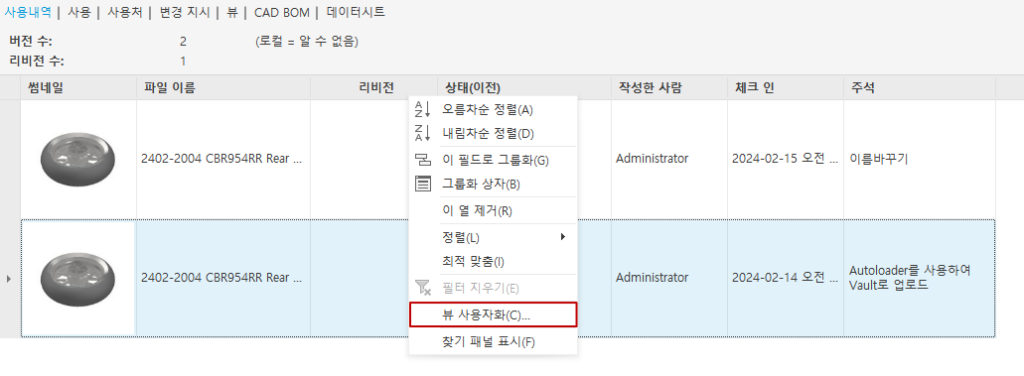This screenshot has width=1024, height=376.
Task: Click the greyed-out clear filter icon
Action: (423, 288)
